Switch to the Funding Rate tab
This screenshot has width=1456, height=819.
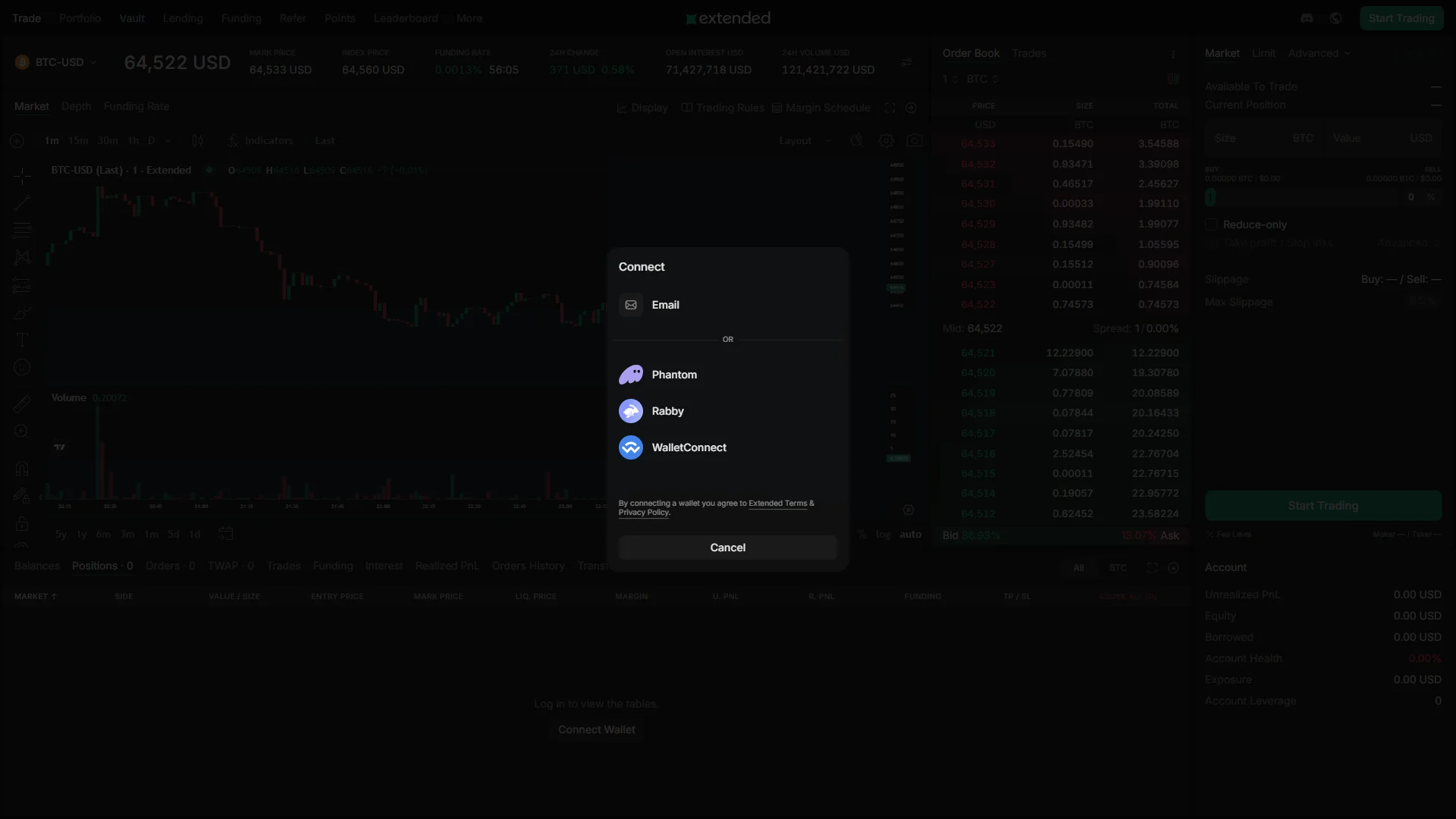(136, 107)
